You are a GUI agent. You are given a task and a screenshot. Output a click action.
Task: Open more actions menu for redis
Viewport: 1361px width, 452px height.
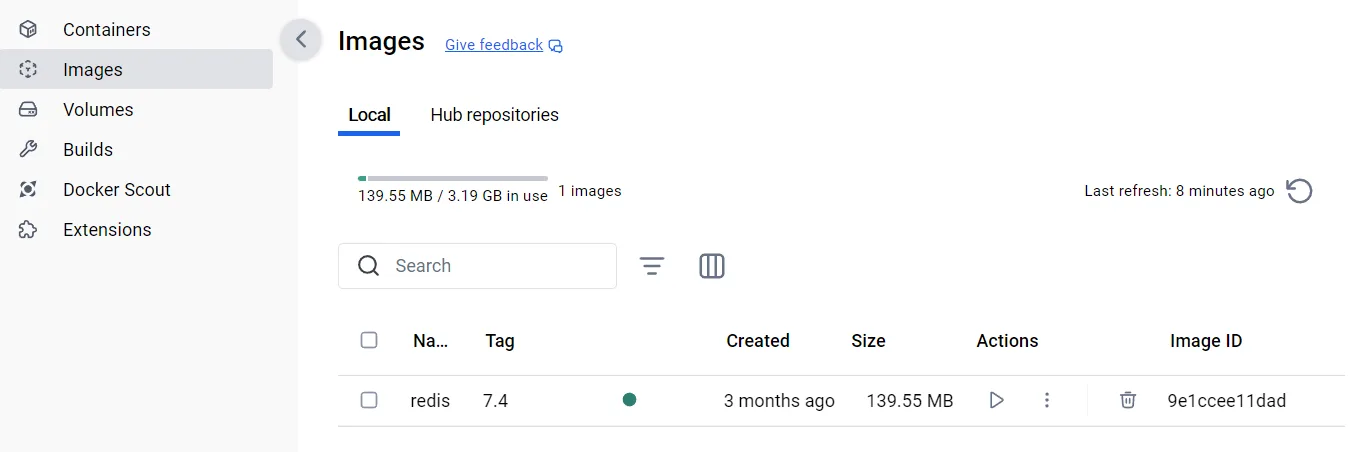tap(1047, 401)
